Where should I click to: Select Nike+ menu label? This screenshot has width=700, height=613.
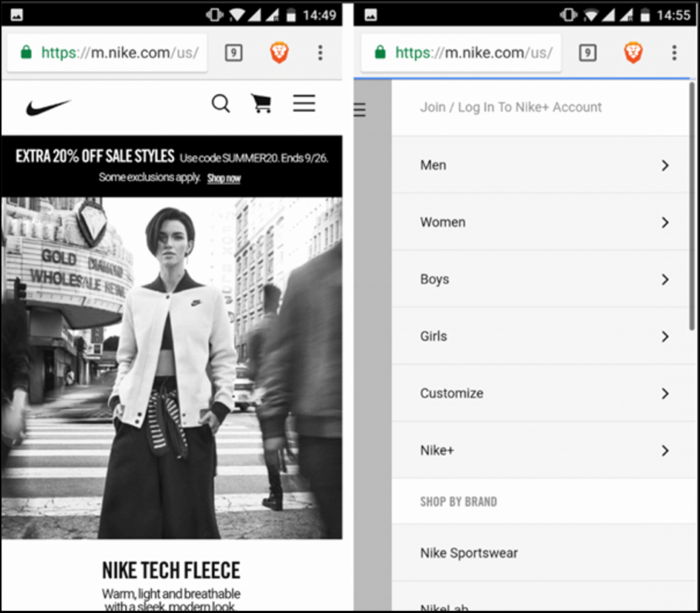coord(437,450)
